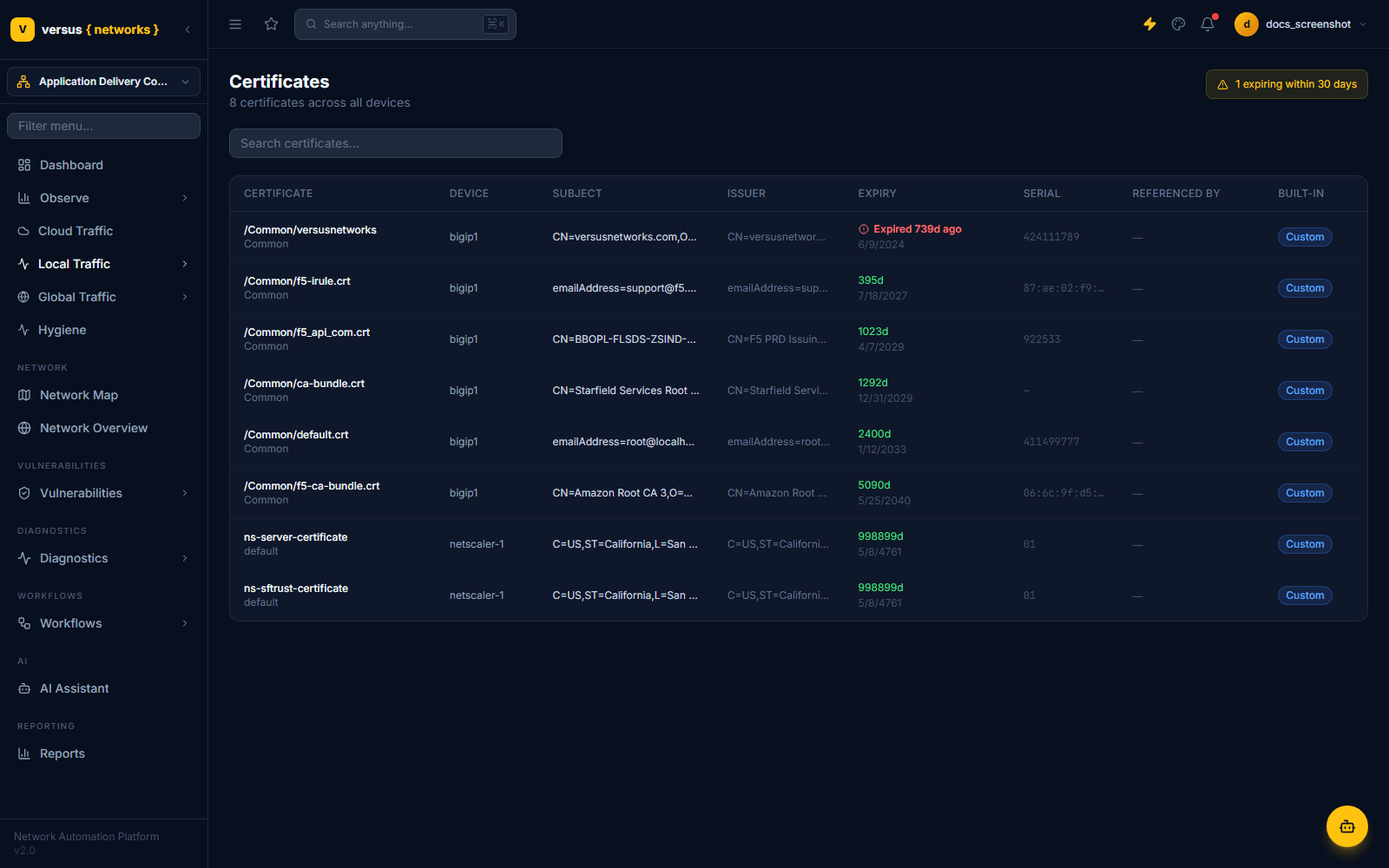Screen dimensions: 1389x868
Task: Click the AI Assistant bot icon
Action: click(24, 688)
